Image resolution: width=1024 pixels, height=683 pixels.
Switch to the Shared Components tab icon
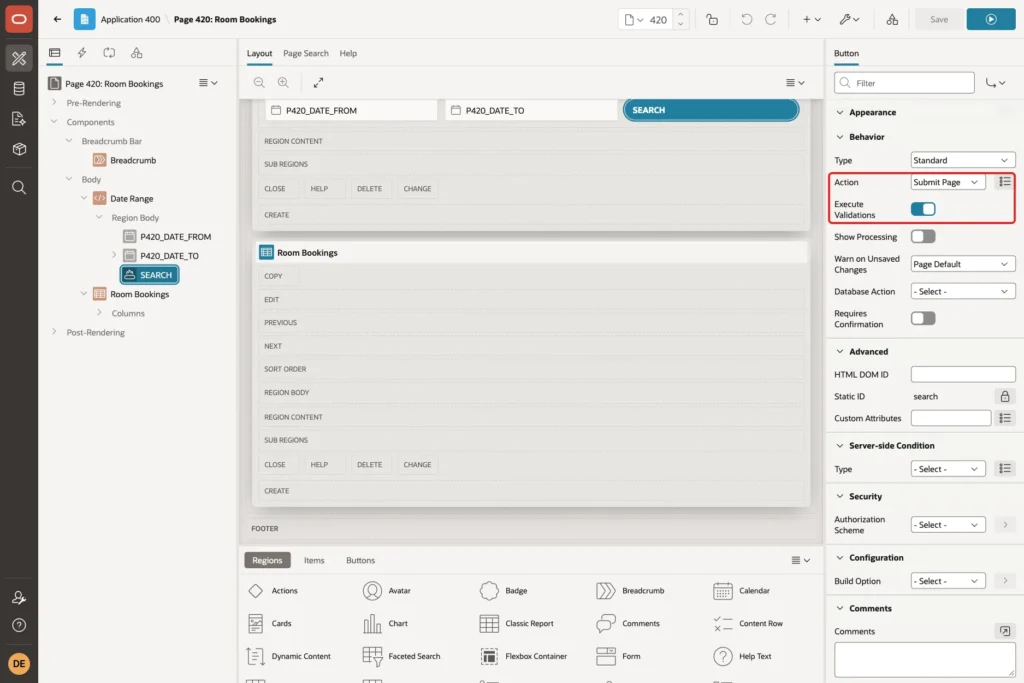(x=136, y=53)
